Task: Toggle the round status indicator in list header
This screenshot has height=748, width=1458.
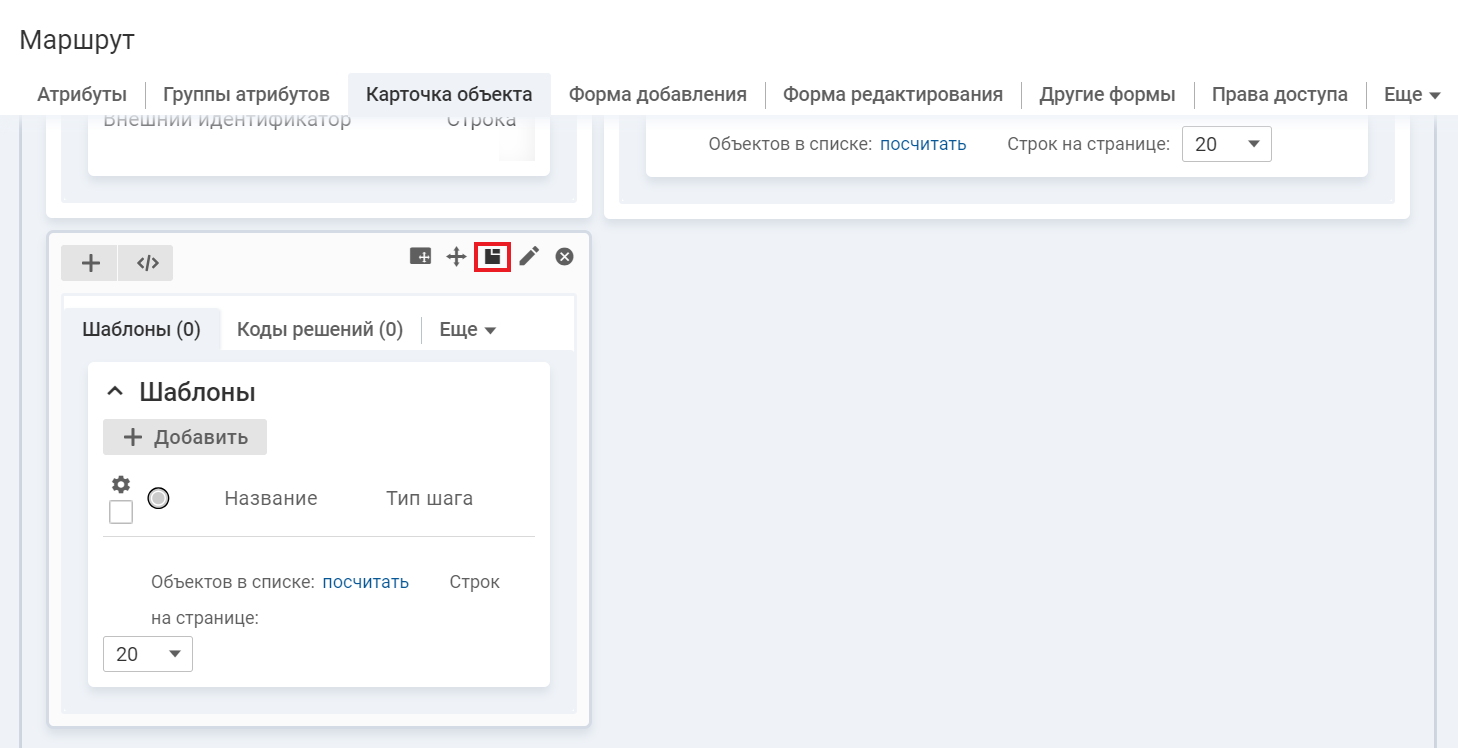Action: 158,498
